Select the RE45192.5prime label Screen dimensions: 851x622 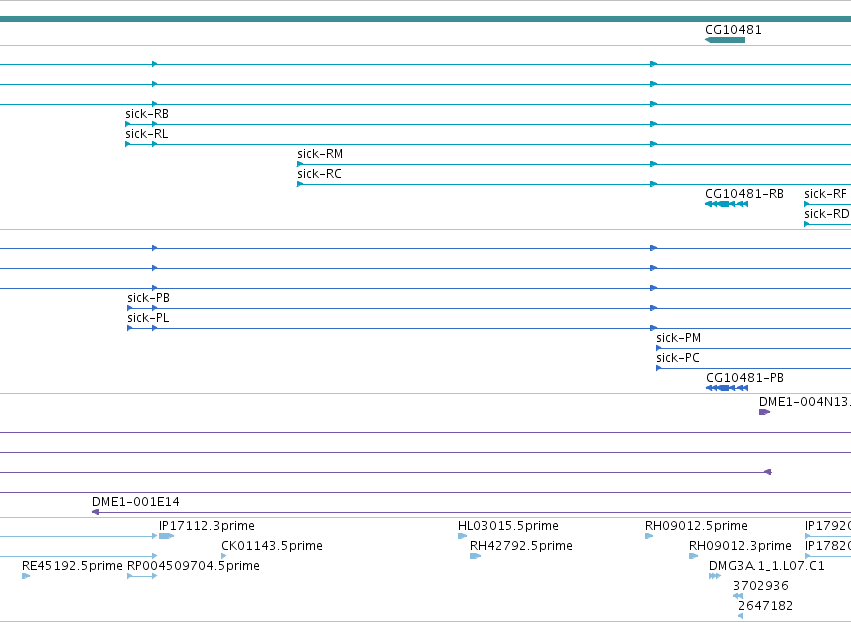point(72,566)
